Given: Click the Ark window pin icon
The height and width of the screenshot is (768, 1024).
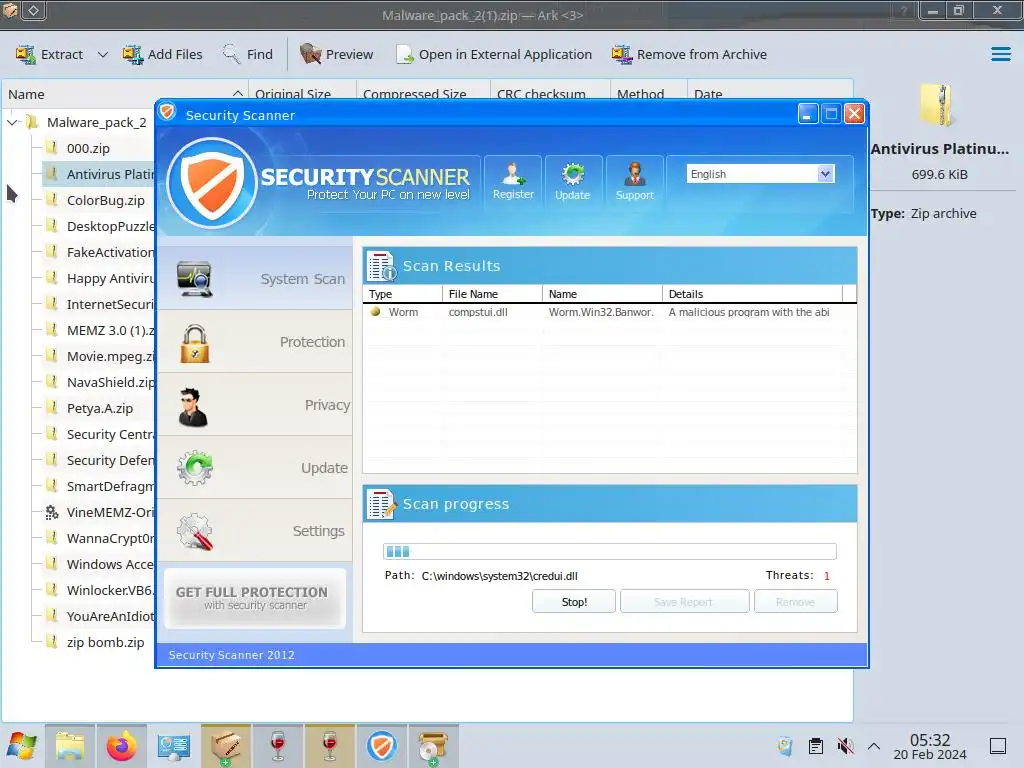Looking at the screenshot, I should point(34,10).
